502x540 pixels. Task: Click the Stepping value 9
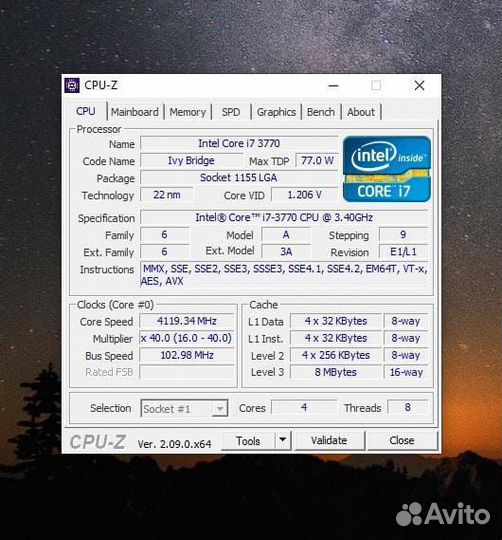click(x=403, y=235)
